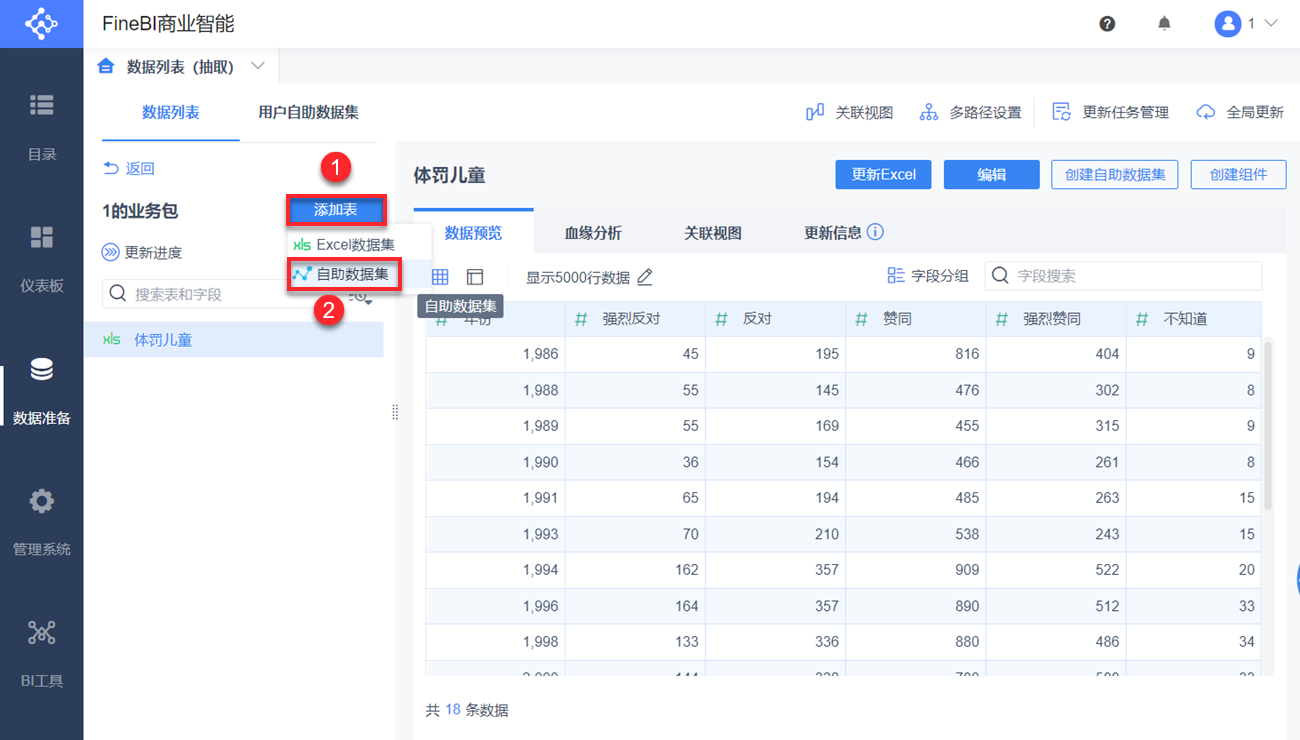Open the help question mark icon

[x=1107, y=24]
